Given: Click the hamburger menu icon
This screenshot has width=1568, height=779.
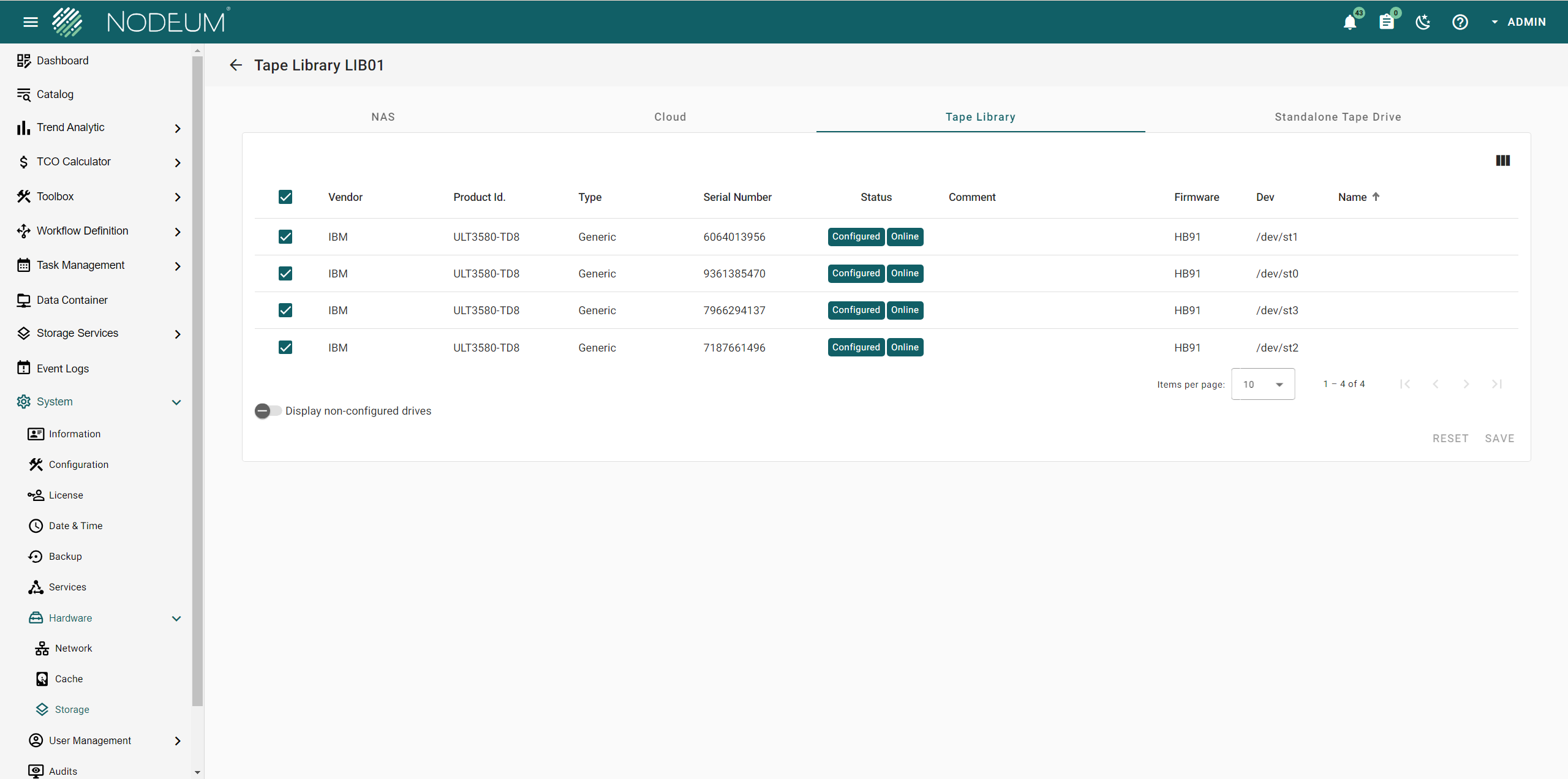Looking at the screenshot, I should click(x=30, y=22).
